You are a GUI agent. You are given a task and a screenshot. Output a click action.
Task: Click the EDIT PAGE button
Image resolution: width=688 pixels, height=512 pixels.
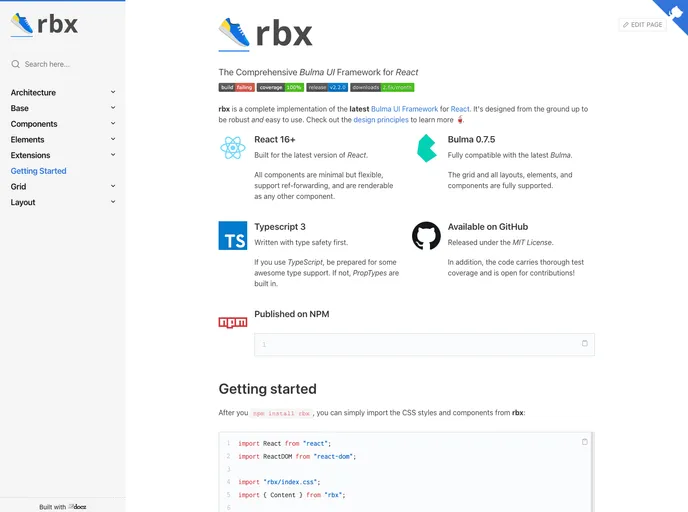pyautogui.click(x=642, y=25)
